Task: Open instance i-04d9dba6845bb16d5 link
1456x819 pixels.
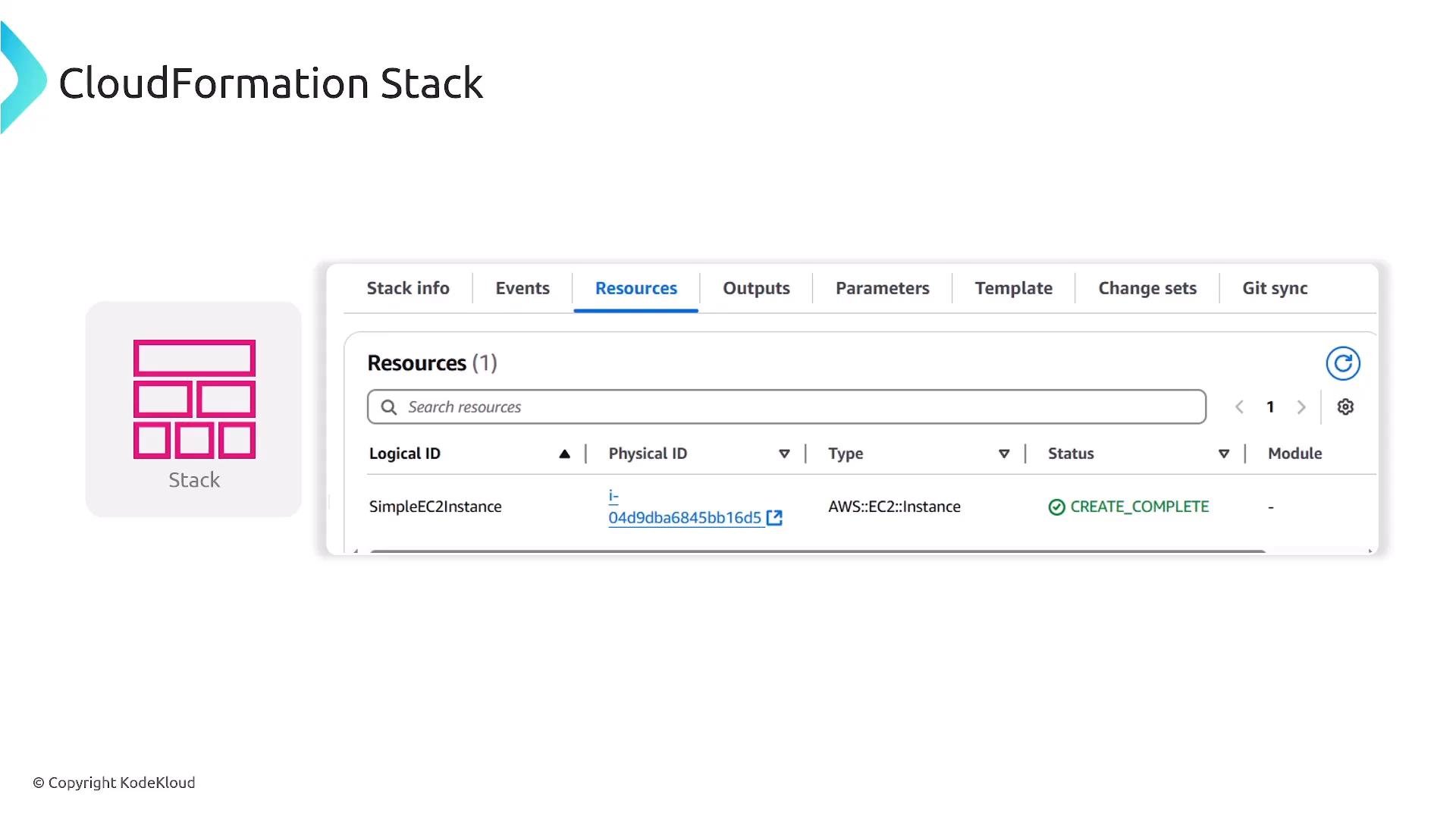Action: point(685,518)
